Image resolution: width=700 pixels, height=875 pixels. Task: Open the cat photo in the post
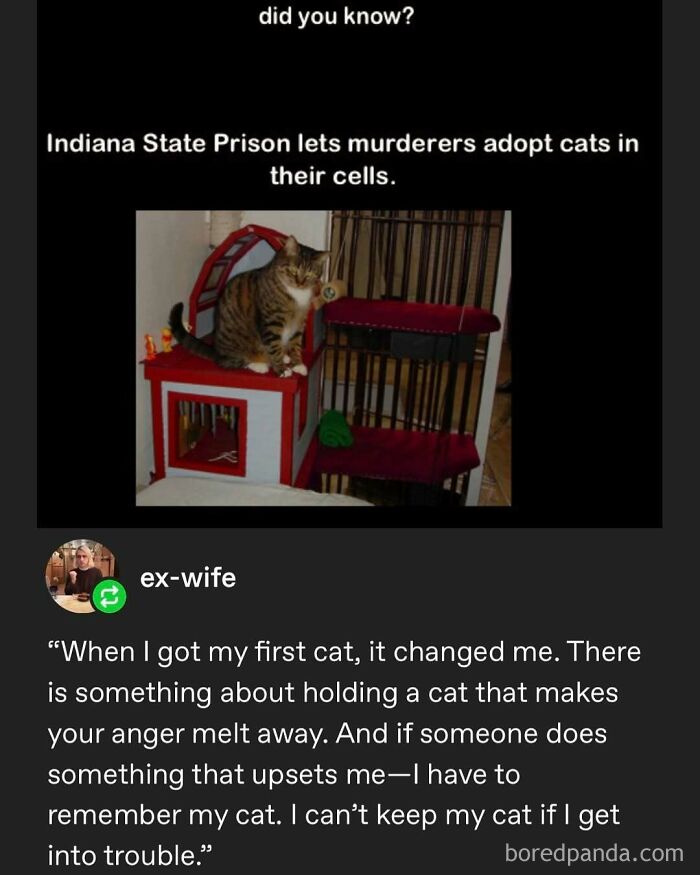[323, 358]
